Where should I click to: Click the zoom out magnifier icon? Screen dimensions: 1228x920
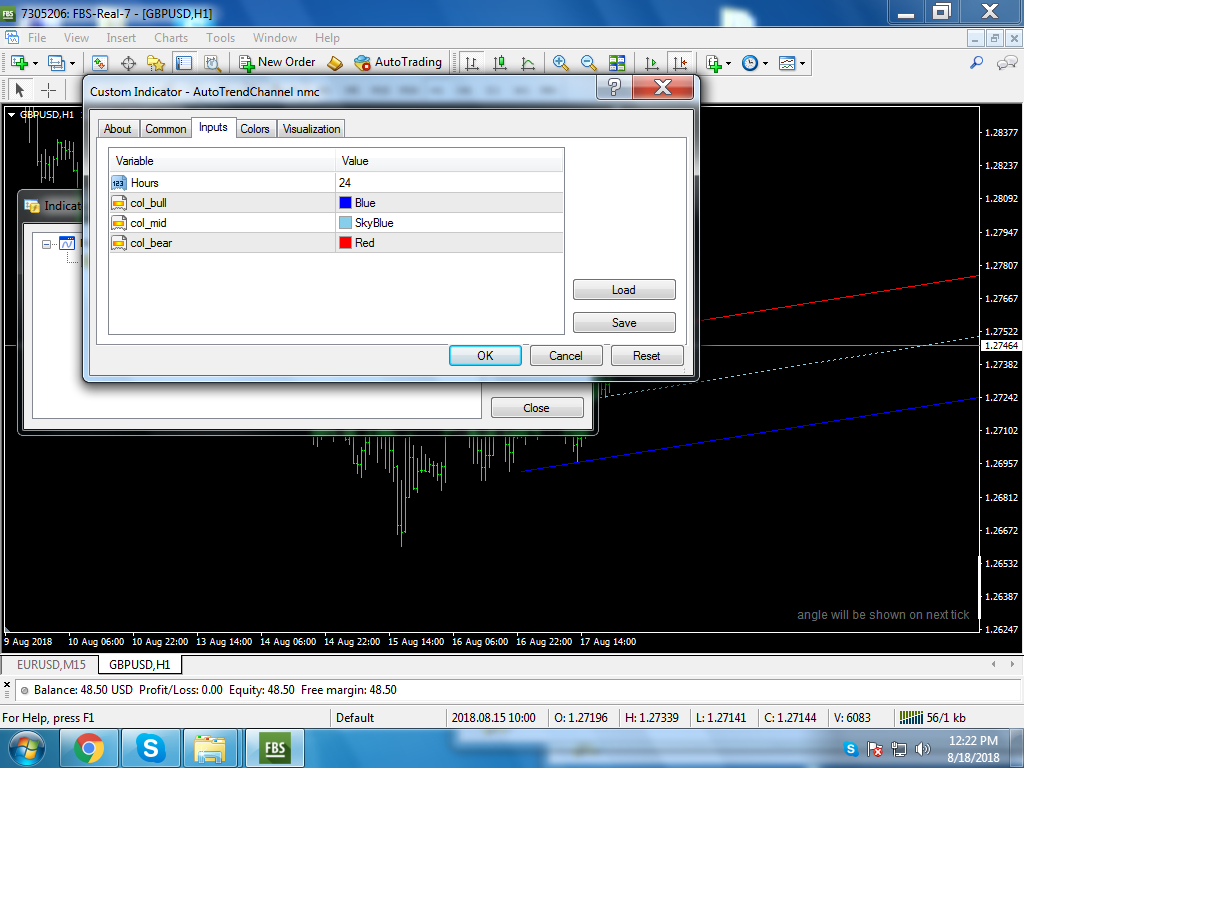pos(589,63)
